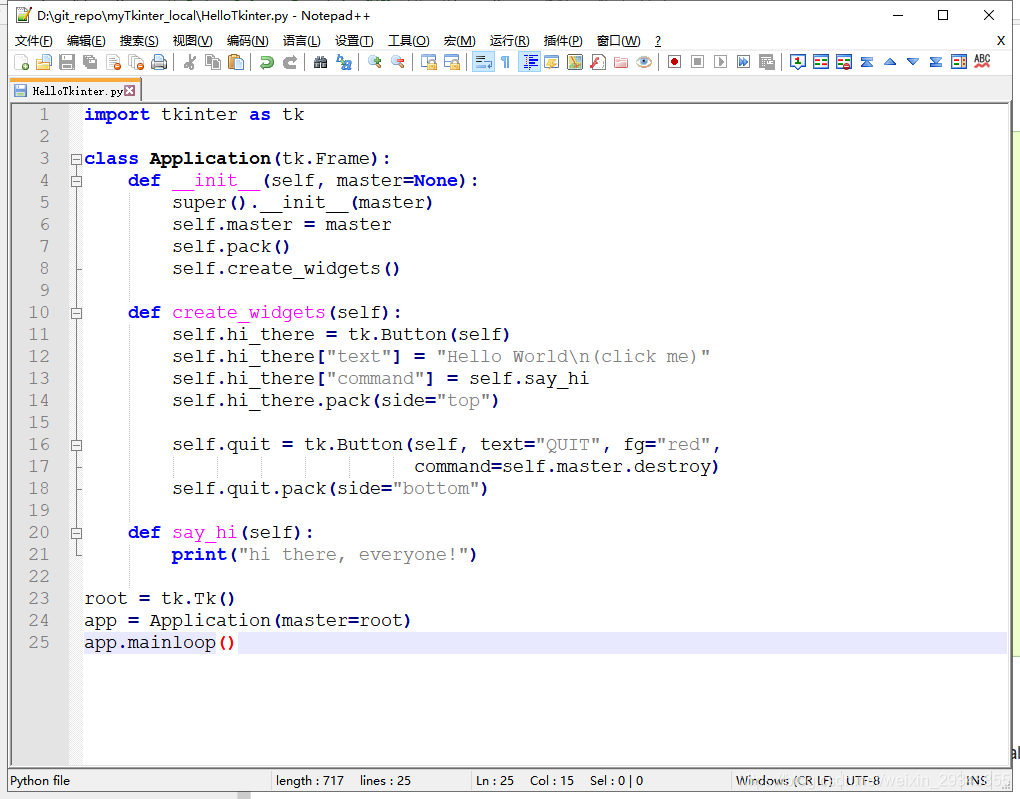
Task: Open user-defined language dialog icon
Action: click(552, 62)
